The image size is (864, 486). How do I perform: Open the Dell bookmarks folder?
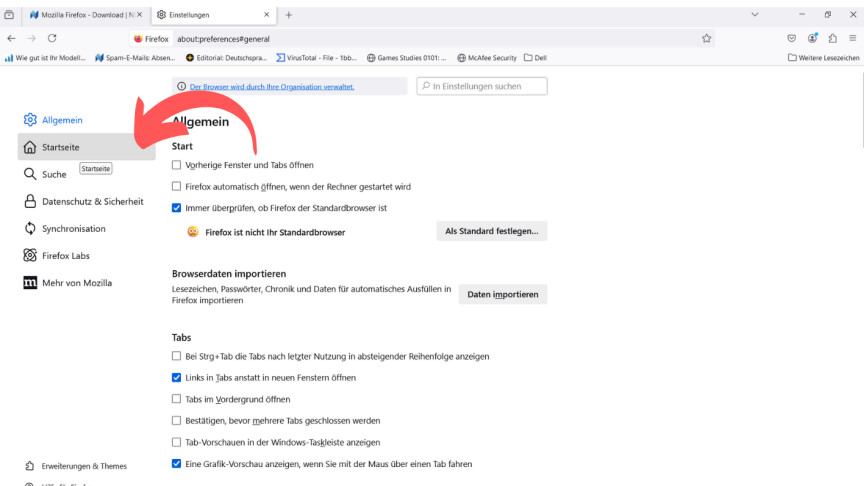(535, 58)
